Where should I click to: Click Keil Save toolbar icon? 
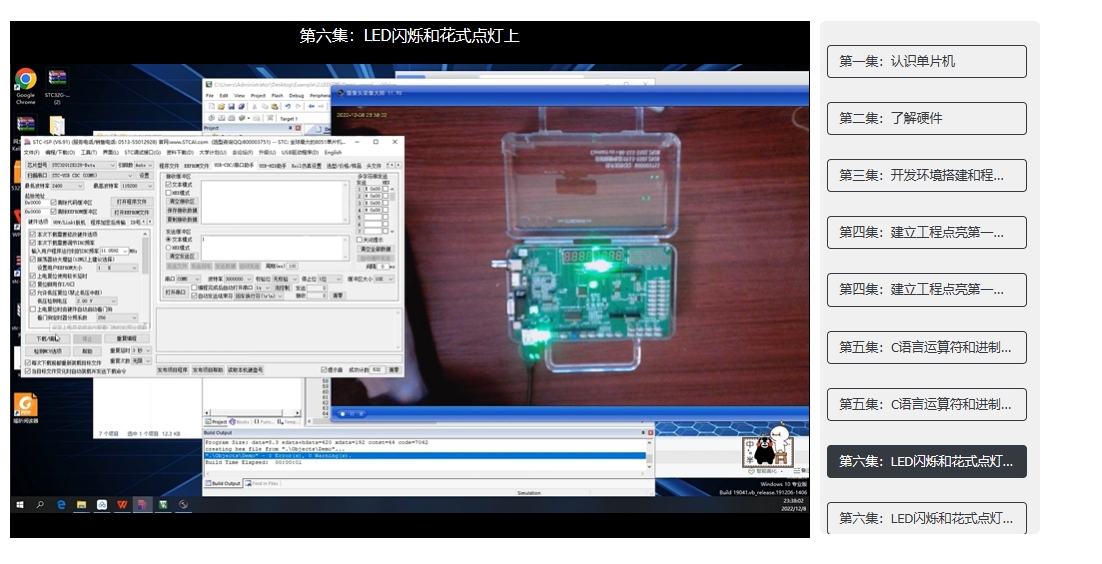[x=231, y=107]
